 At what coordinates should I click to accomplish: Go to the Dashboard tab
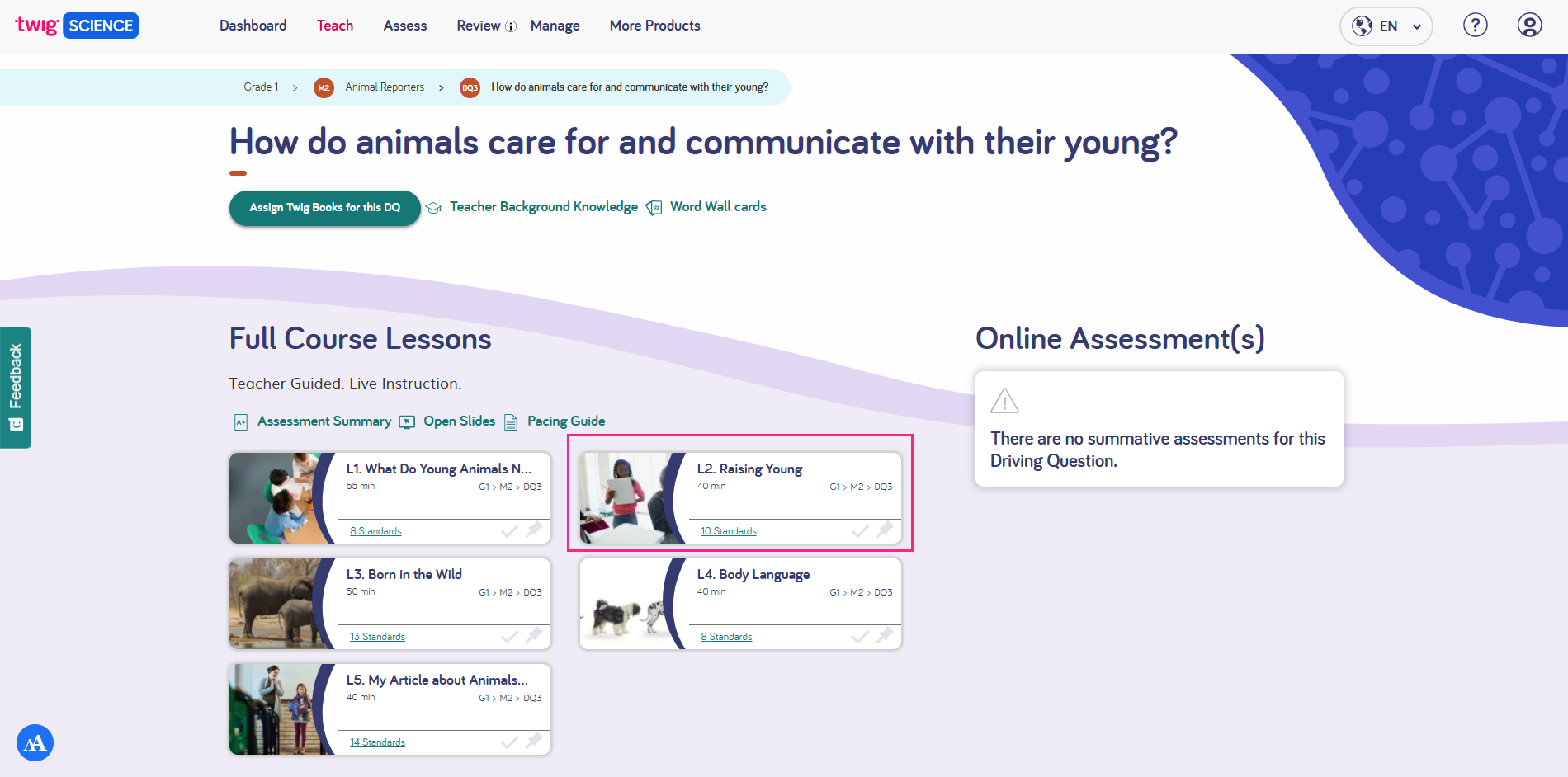point(253,26)
